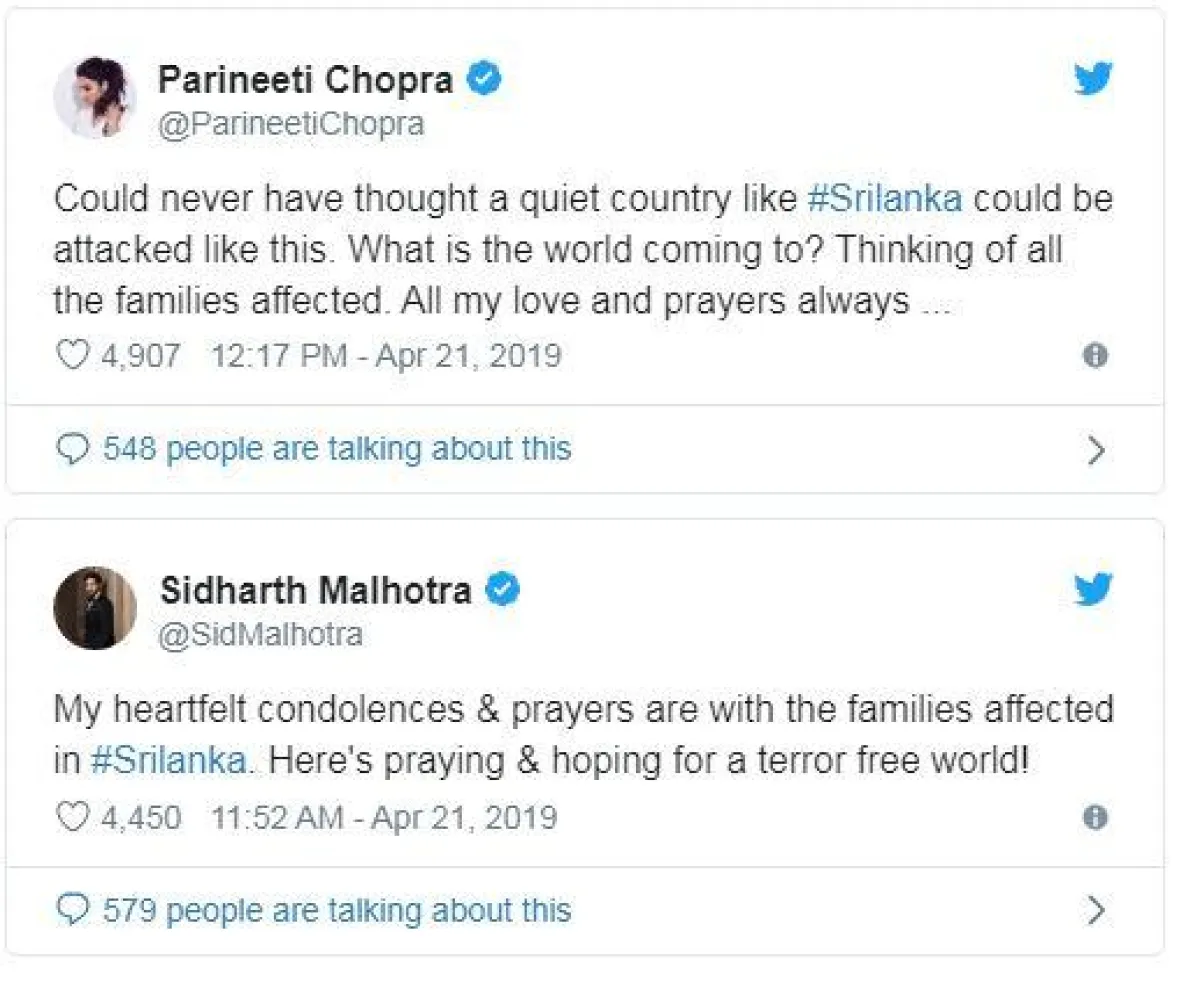
Task: Click reply bubble icon beside 548 people
Action: pyautogui.click(x=71, y=449)
